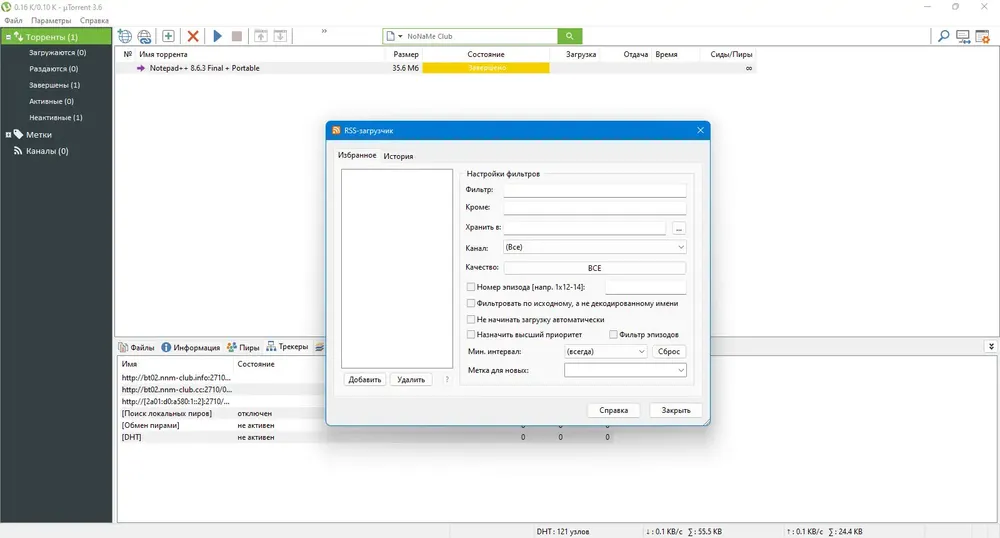This screenshot has height=538, width=1000.
Task: Click the stop torrent square icon
Action: click(x=237, y=36)
